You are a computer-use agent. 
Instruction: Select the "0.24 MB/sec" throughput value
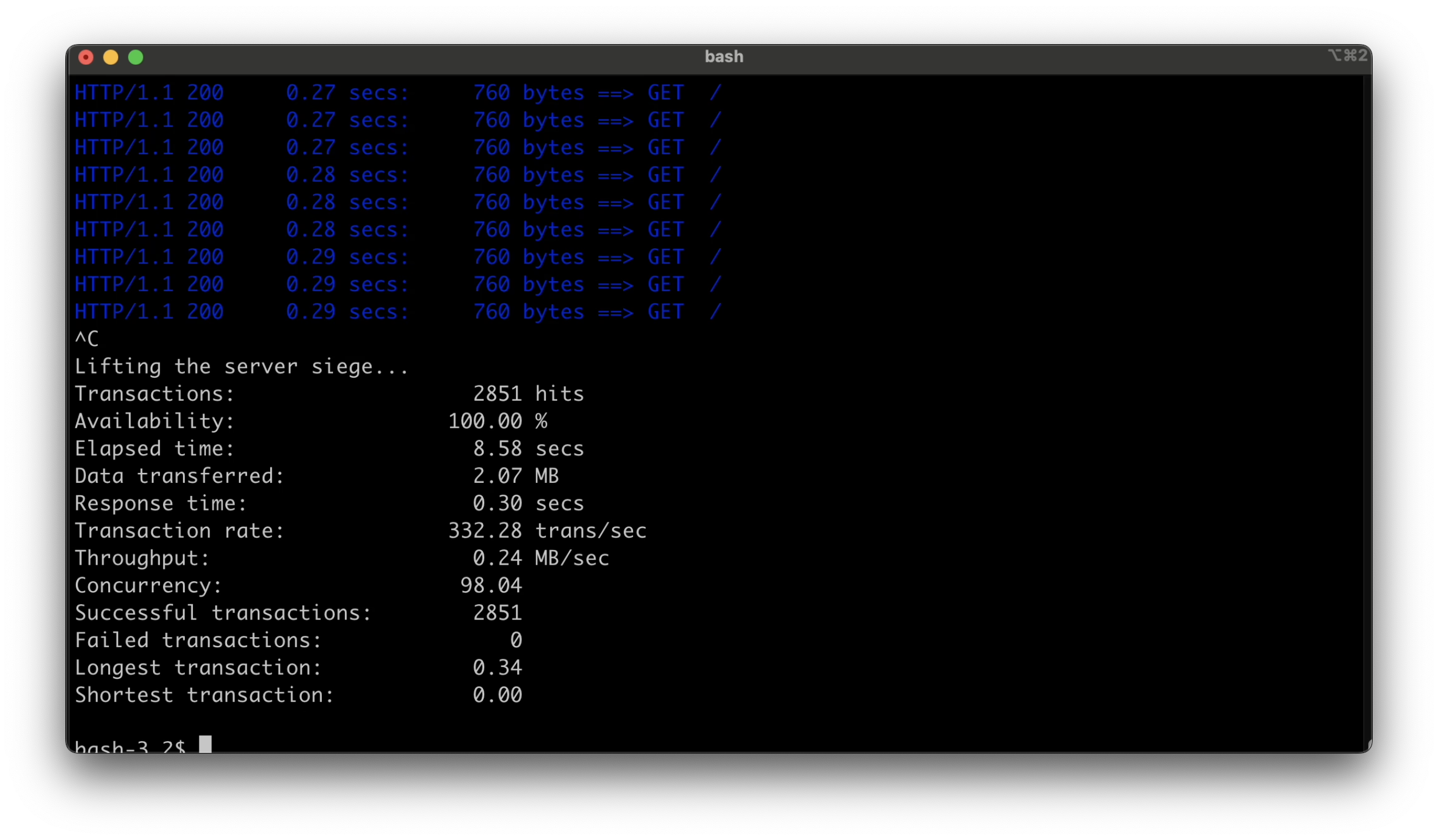click(x=541, y=558)
